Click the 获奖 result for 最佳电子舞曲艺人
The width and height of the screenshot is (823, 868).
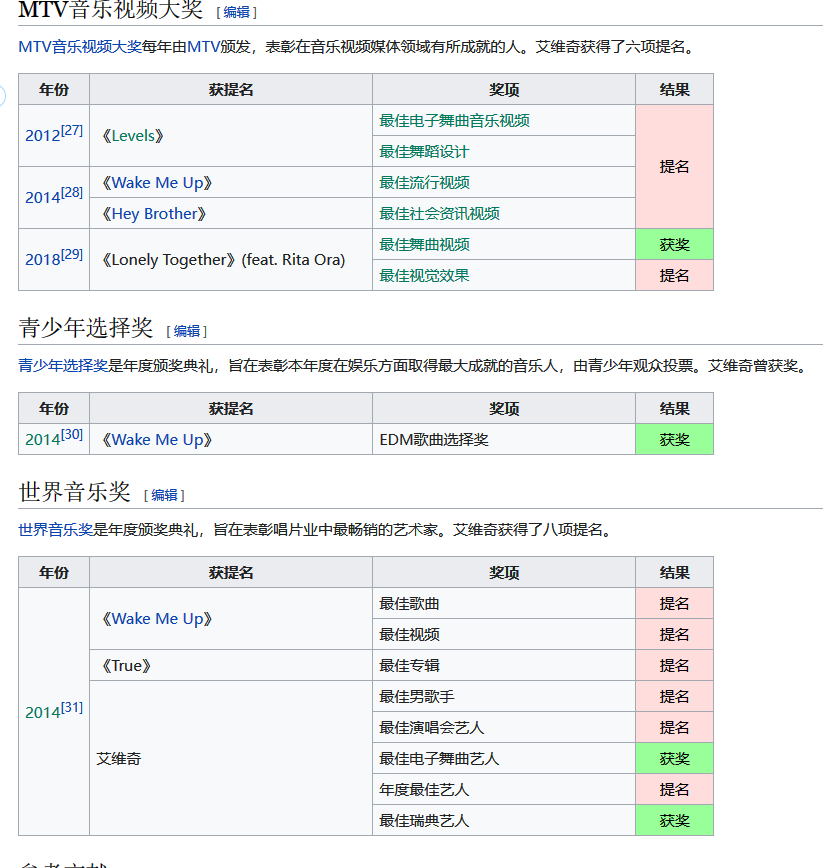[674, 758]
